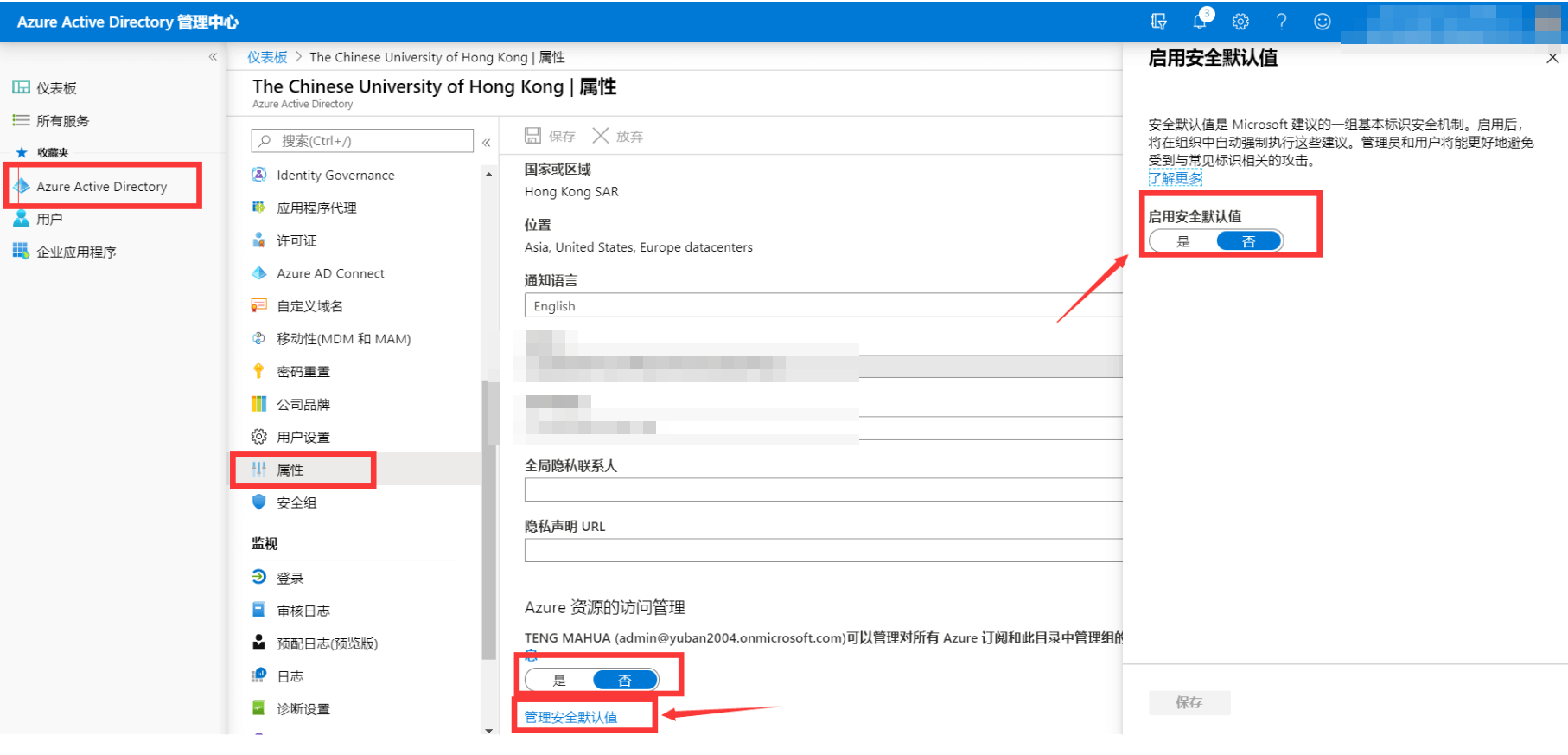Click the company branding icon
Screen dimensions: 1568x755
click(x=258, y=404)
